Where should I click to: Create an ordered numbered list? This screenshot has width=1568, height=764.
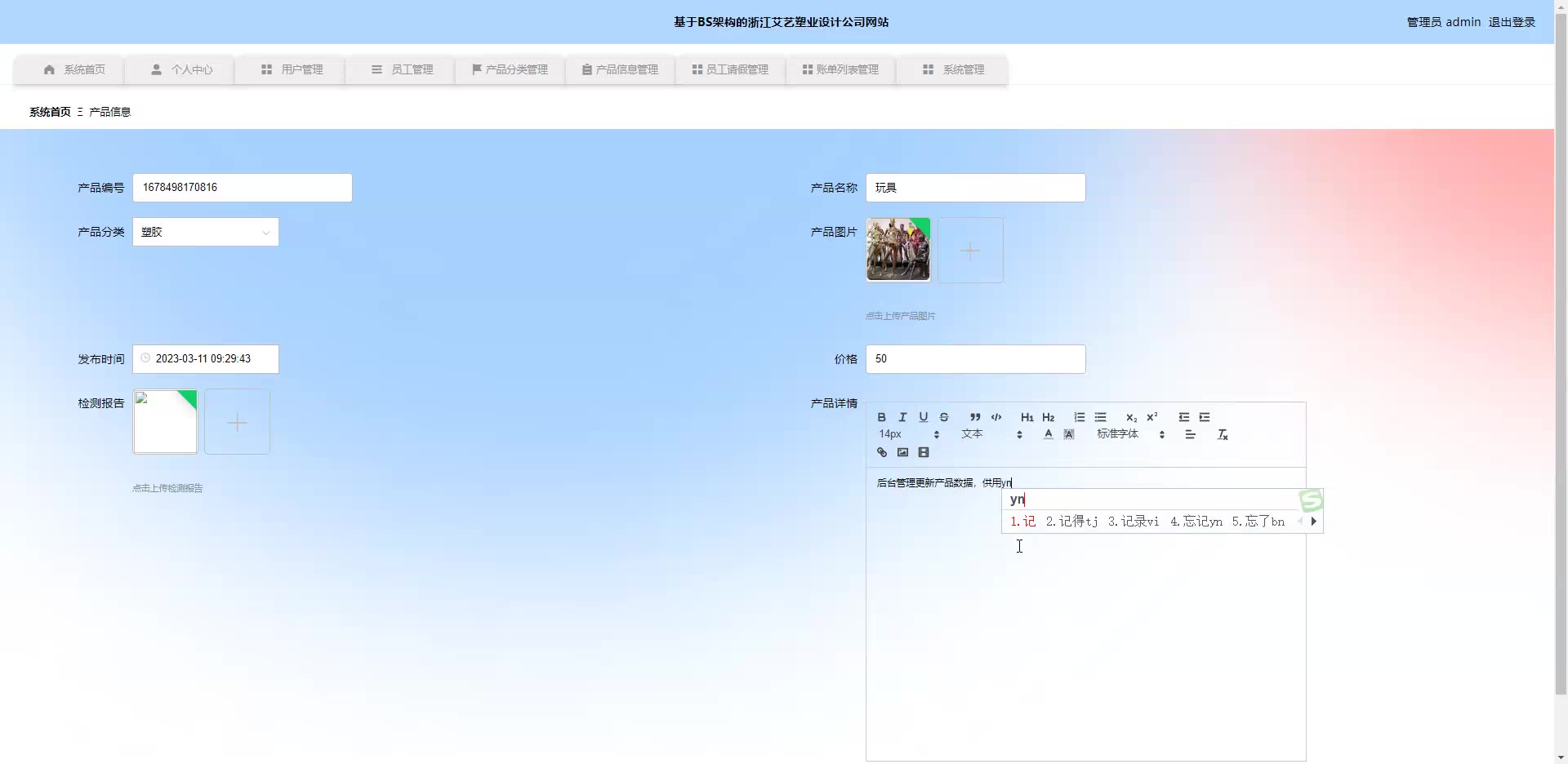[x=1080, y=417]
